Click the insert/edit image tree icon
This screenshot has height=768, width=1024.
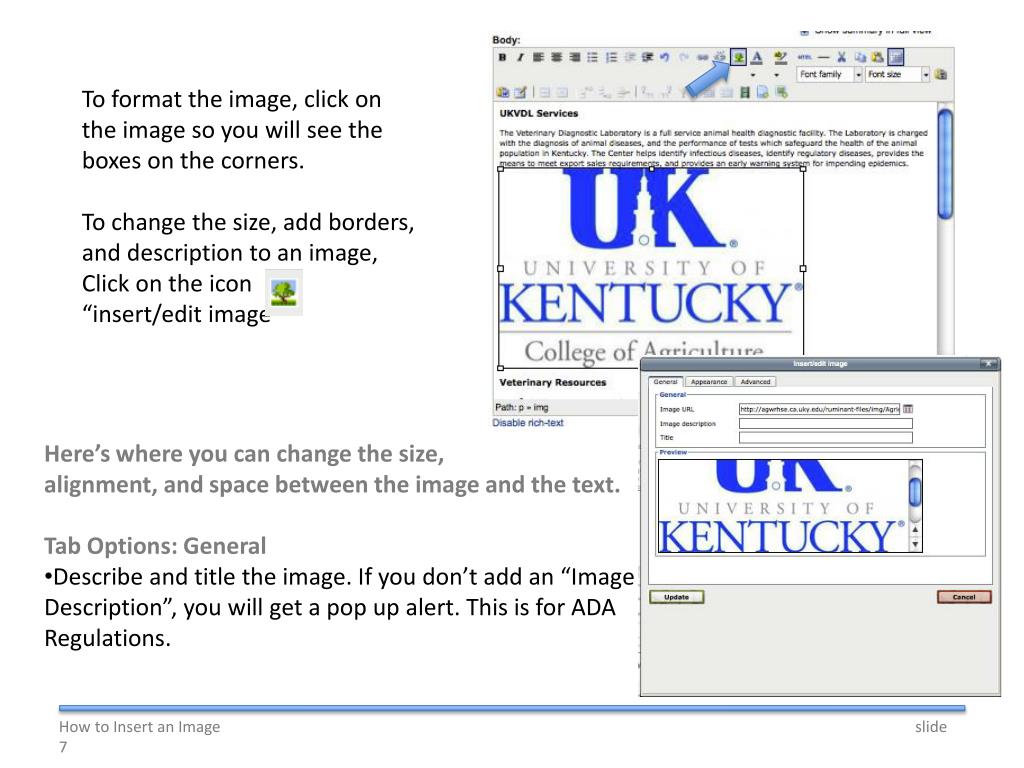[738, 57]
